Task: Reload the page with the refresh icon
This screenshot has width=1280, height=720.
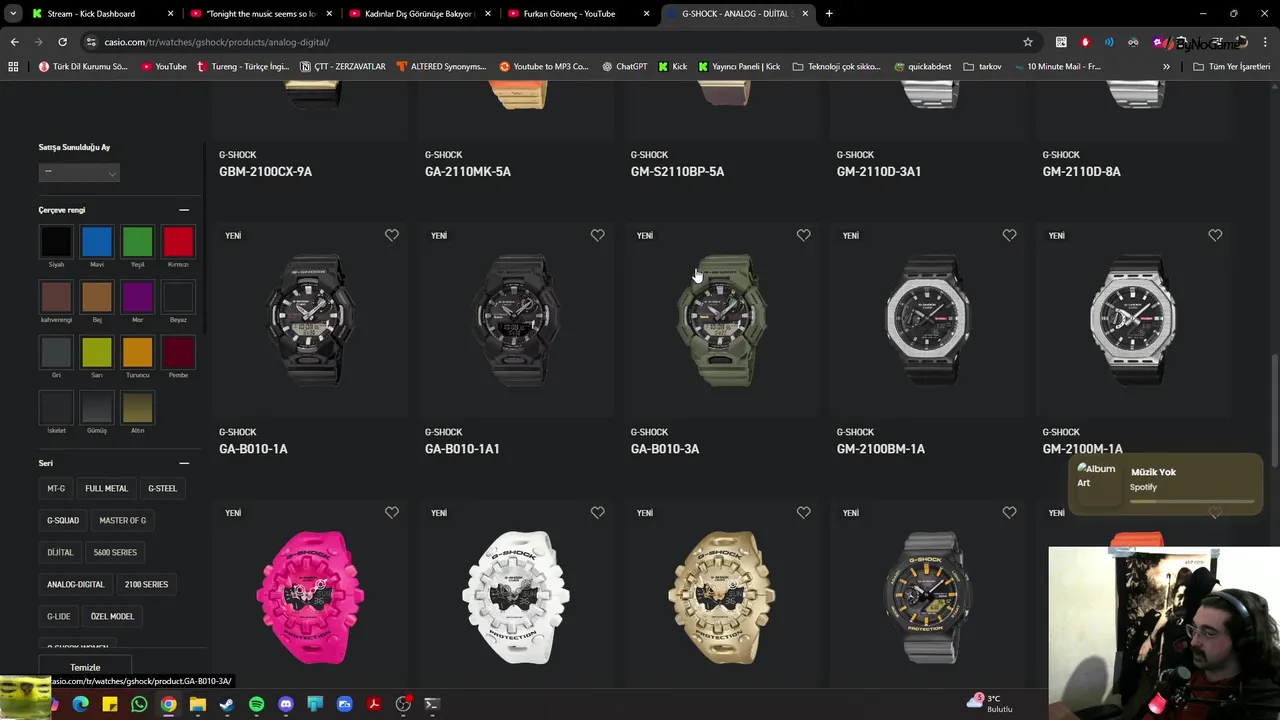Action: (x=62, y=42)
